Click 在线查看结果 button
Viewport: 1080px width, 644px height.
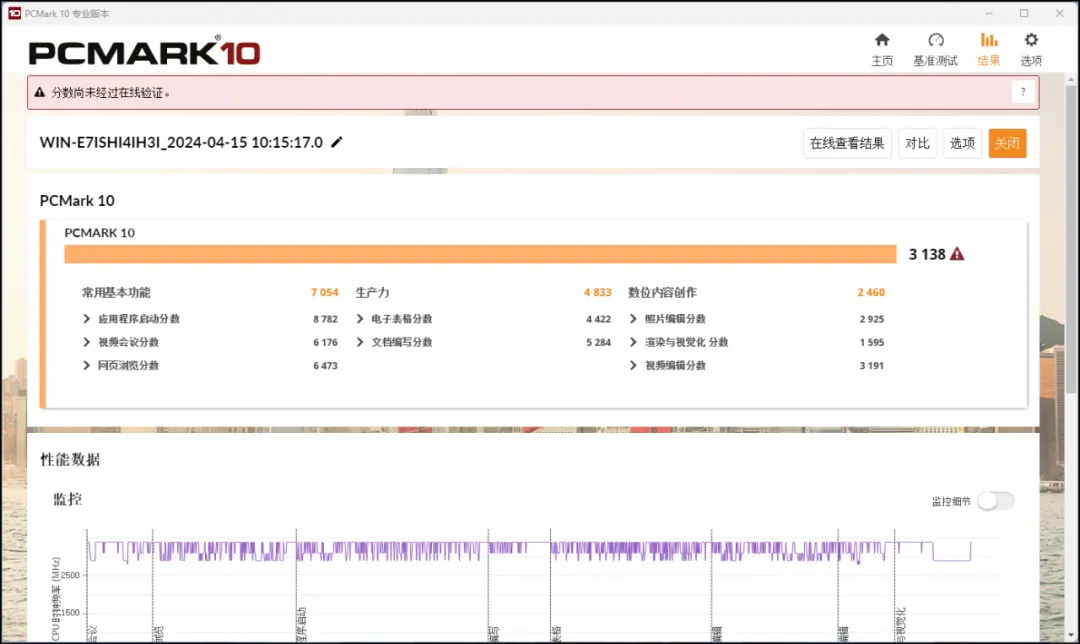click(847, 143)
